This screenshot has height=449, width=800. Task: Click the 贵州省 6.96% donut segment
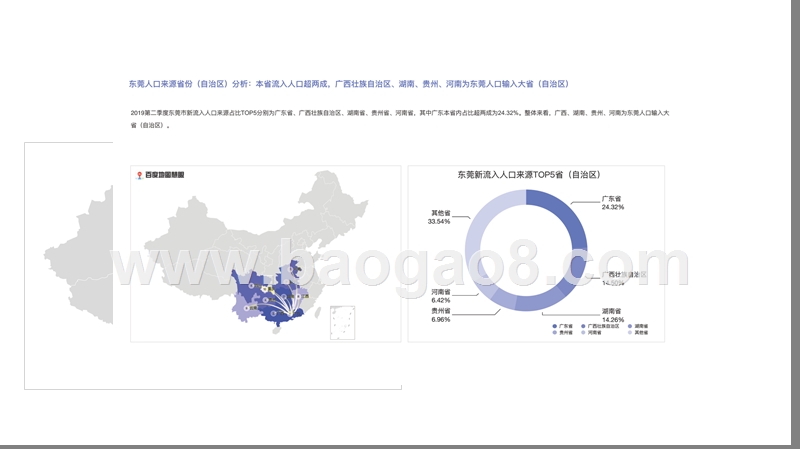tap(503, 299)
